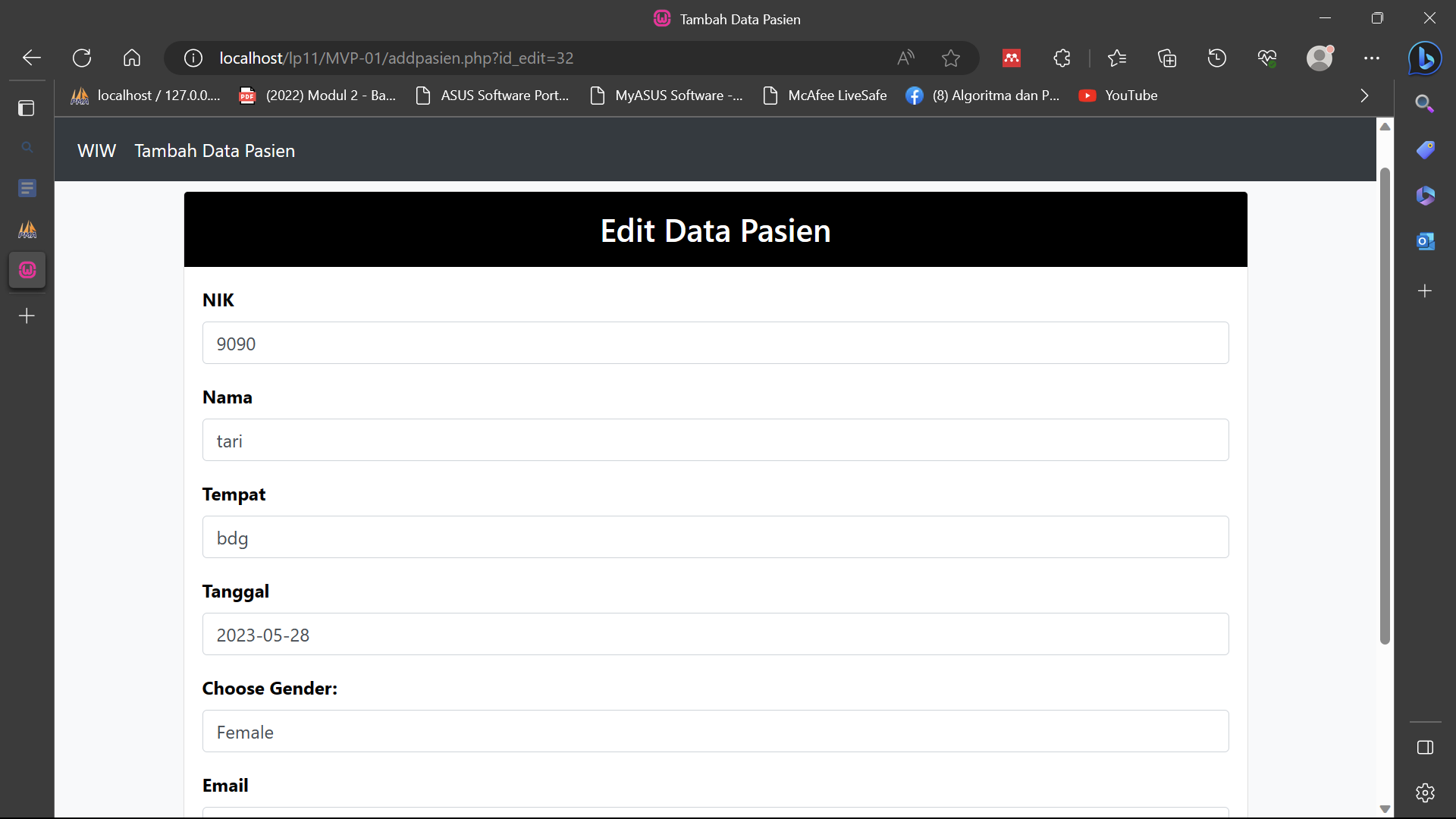The height and width of the screenshot is (819, 1456).
Task: Toggle the Edge sidebar panel
Action: (x=1424, y=748)
